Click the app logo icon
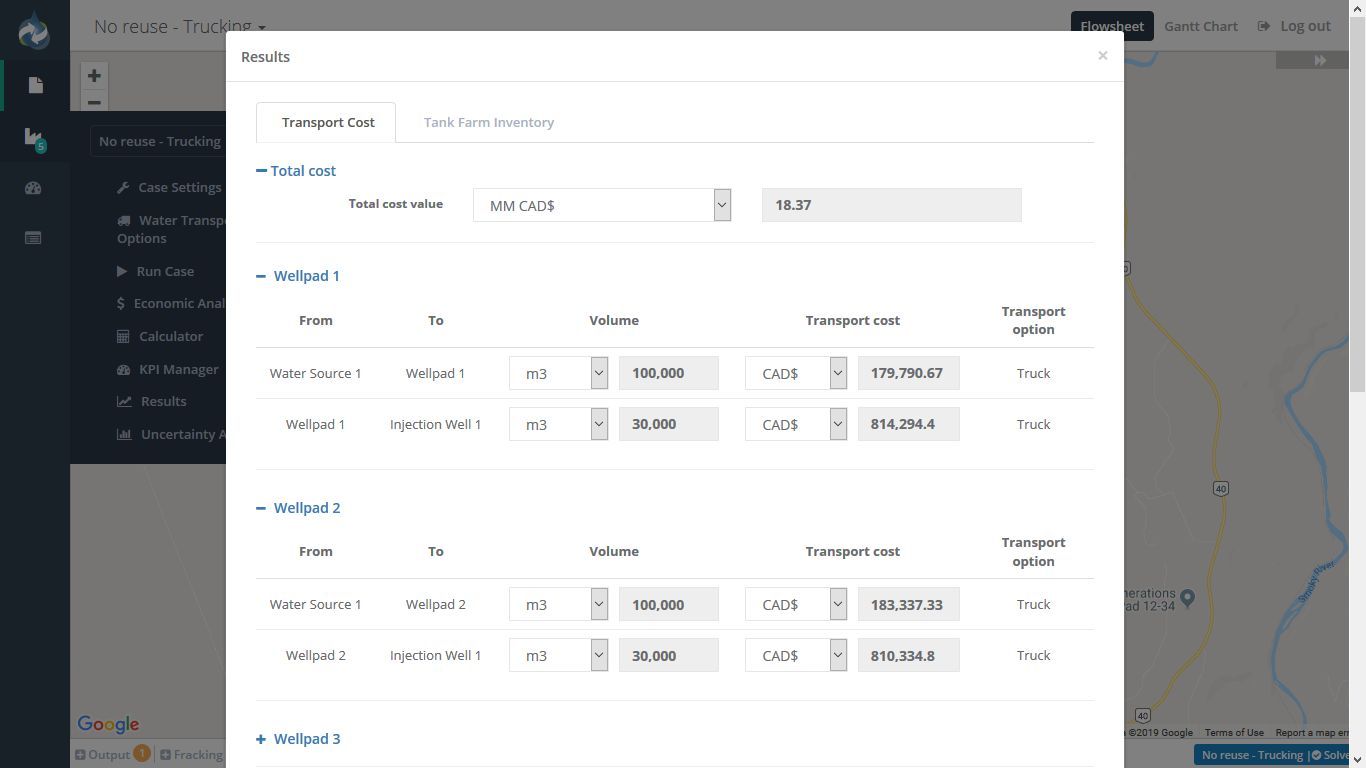Image resolution: width=1366 pixels, height=768 pixels. coord(34,30)
